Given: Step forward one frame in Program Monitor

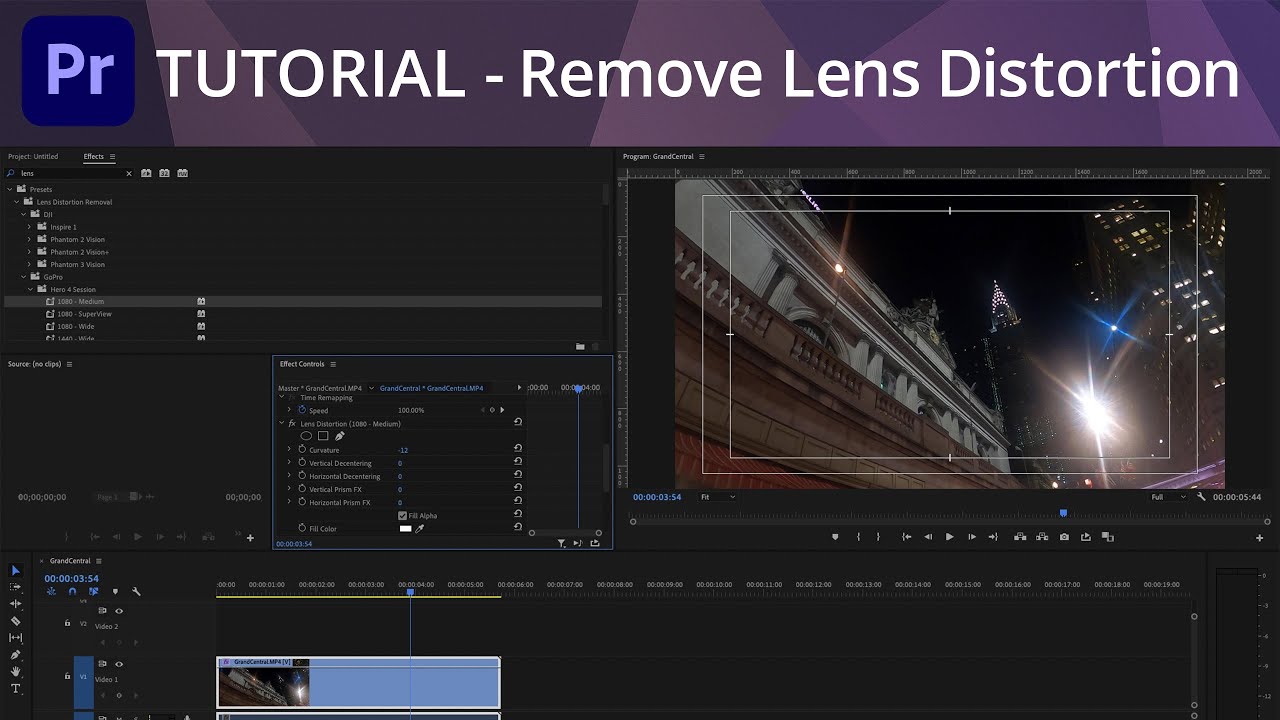Looking at the screenshot, I should (x=971, y=537).
